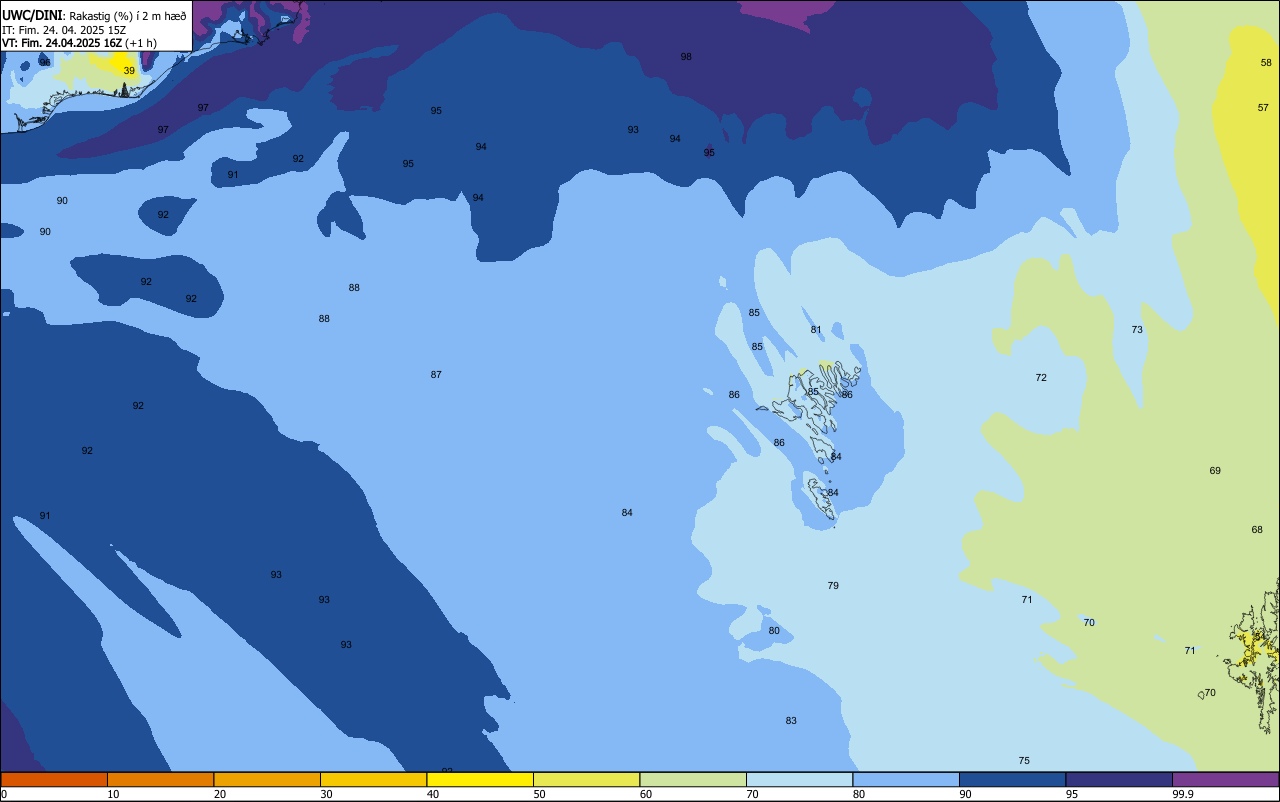Click the light blue 80–90 legend swatch
The height and width of the screenshot is (802, 1280).
906,779
